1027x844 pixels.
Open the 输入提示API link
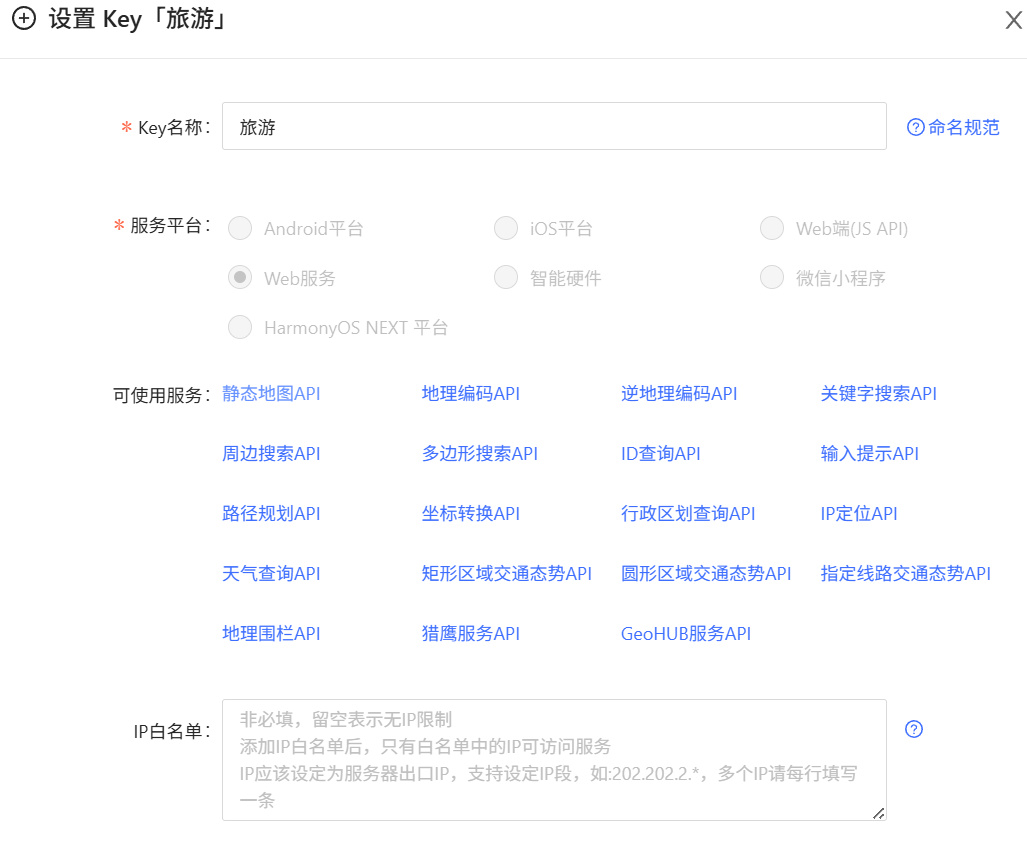[870, 453]
